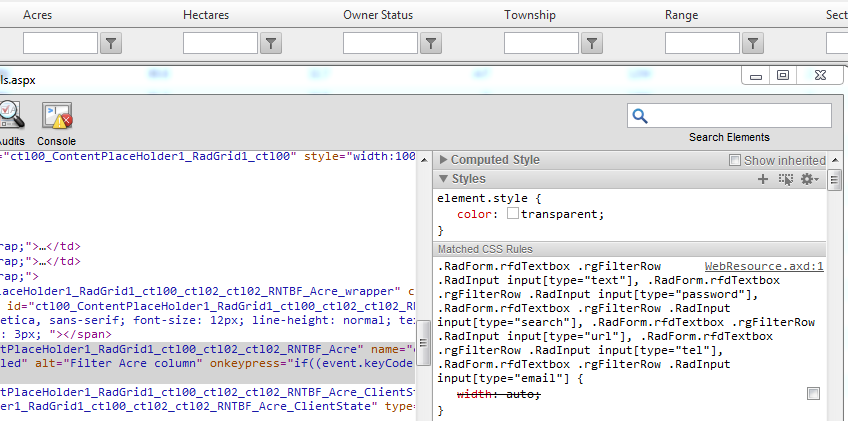
Task: Click the elements panel scrollbar up arrow
Action: 423,160
